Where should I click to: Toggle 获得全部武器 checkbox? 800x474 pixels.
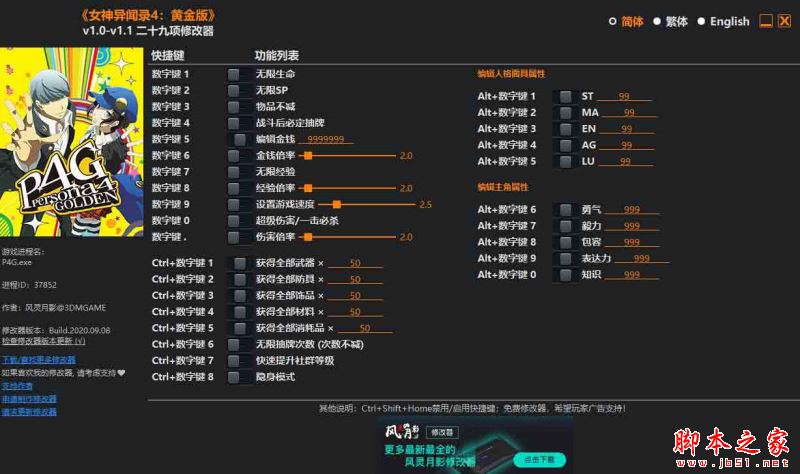[239, 263]
